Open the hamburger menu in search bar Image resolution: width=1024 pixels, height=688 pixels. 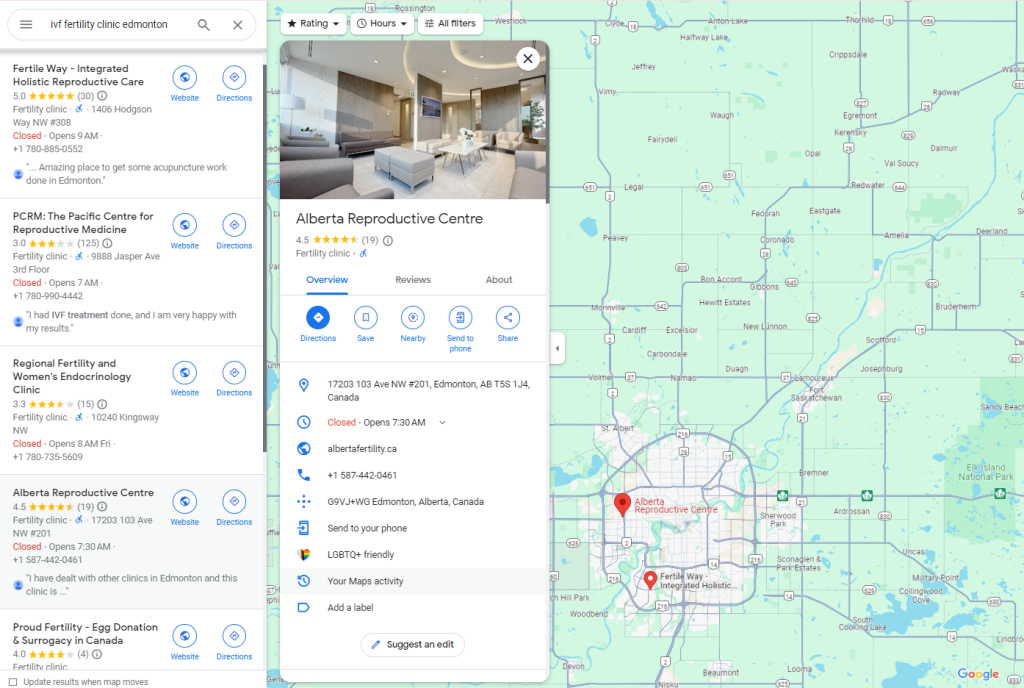[26, 25]
